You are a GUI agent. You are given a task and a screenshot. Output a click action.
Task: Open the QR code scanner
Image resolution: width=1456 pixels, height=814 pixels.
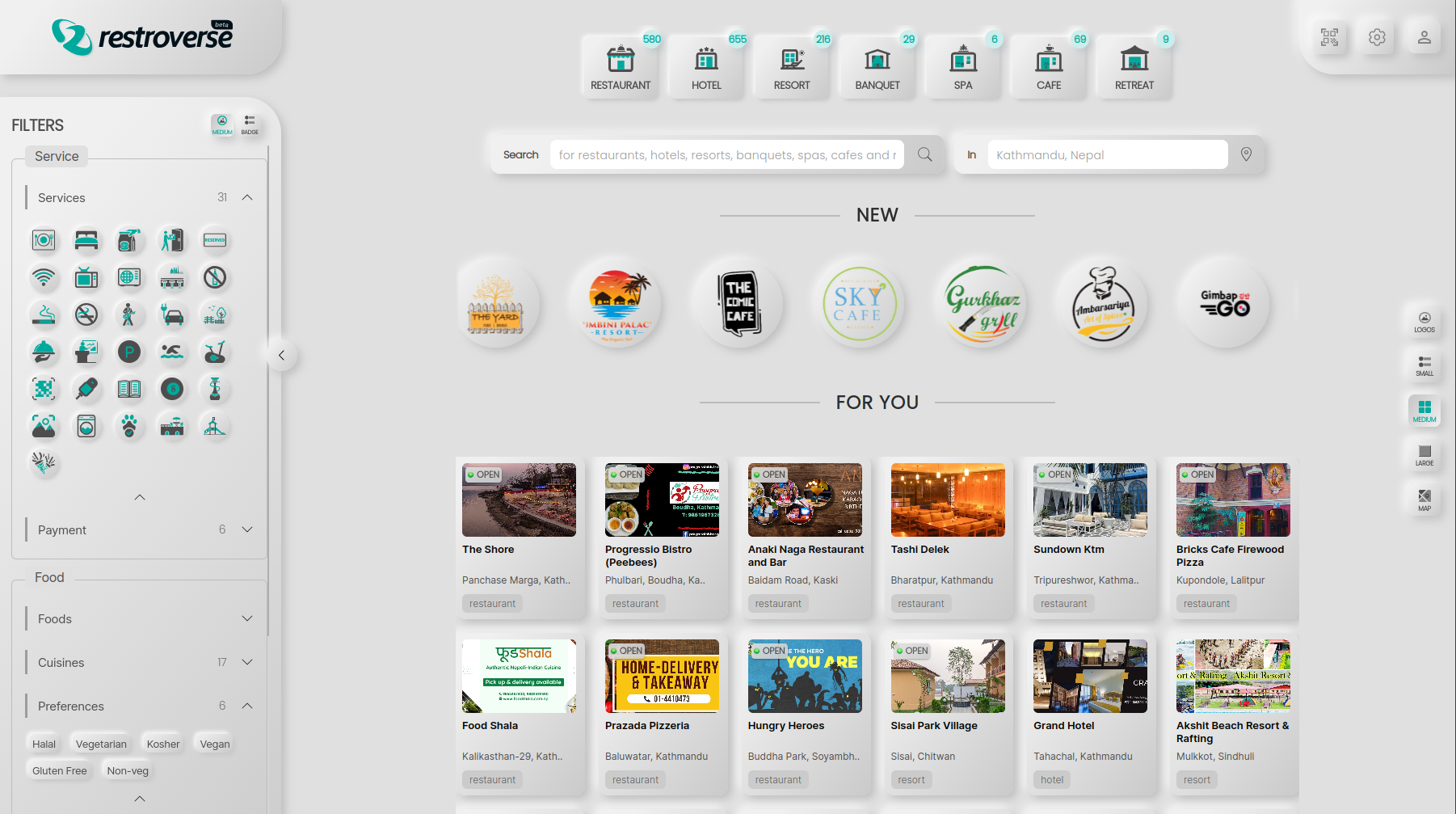coord(1329,37)
